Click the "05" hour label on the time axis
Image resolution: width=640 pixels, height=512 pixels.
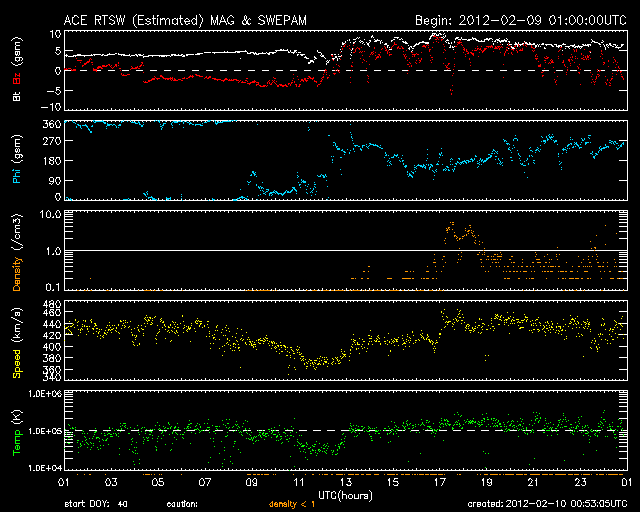pos(158,483)
